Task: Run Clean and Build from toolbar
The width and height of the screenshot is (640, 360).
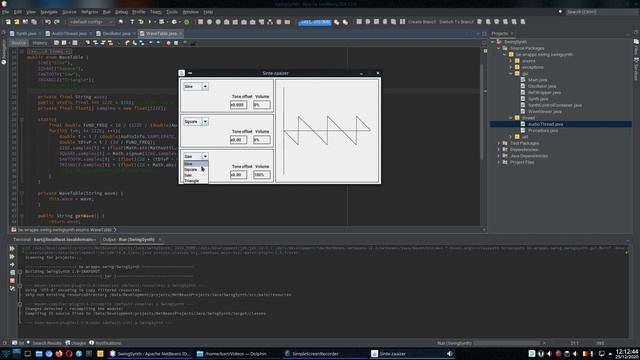Action: coord(141,22)
